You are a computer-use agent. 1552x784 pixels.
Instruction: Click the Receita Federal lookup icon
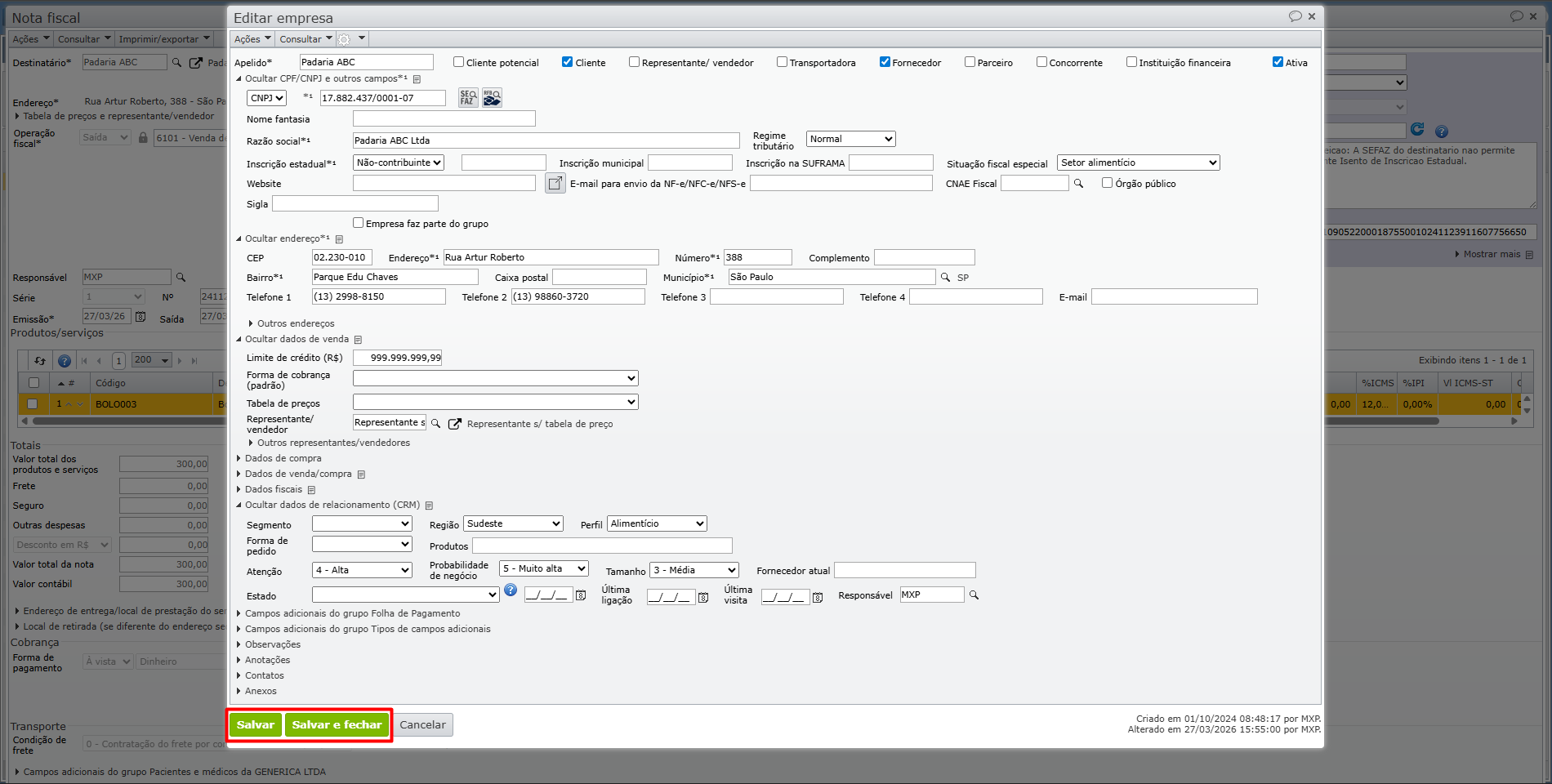tap(492, 98)
